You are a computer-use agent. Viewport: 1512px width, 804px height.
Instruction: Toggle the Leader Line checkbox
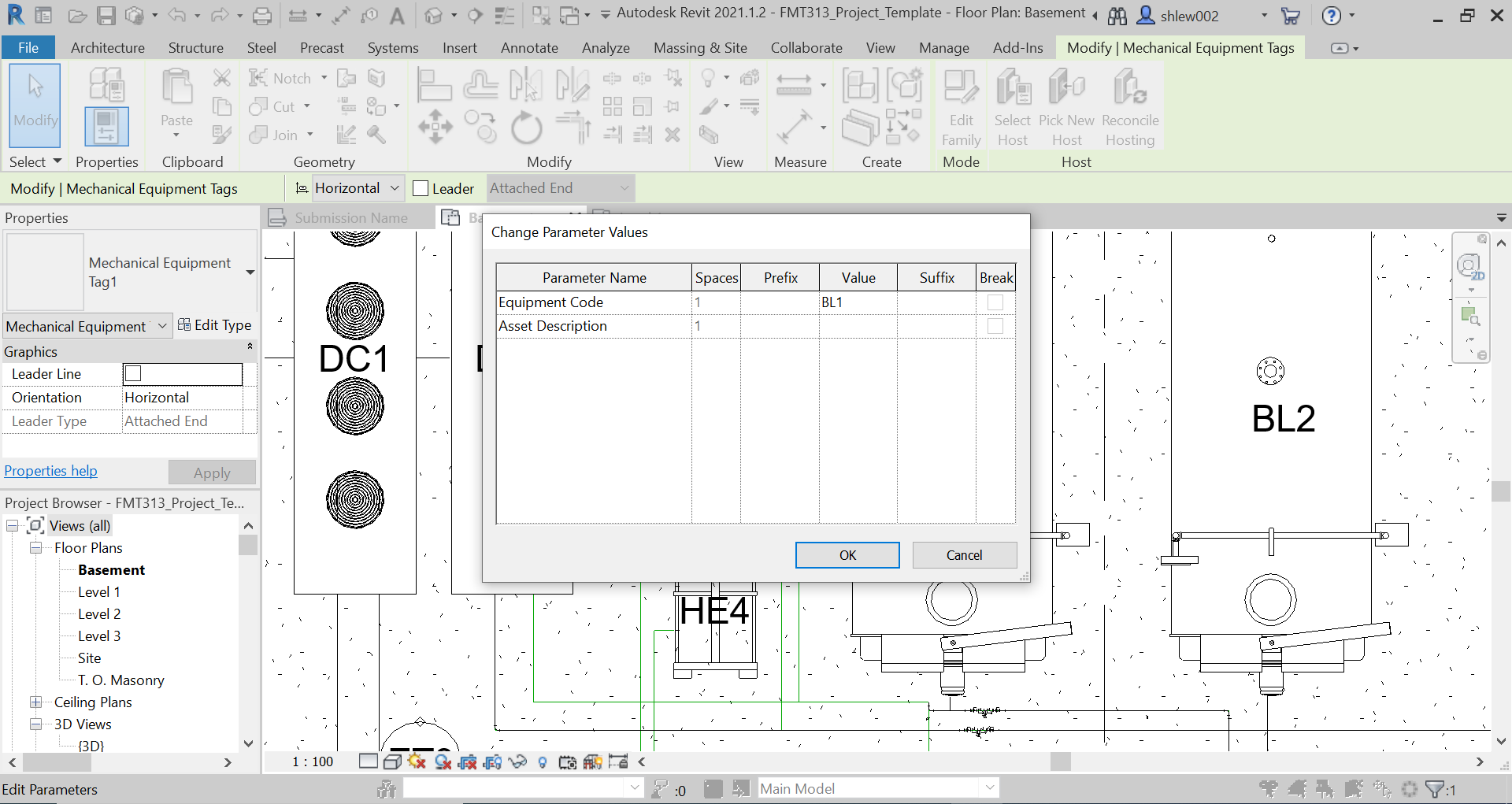(133, 374)
